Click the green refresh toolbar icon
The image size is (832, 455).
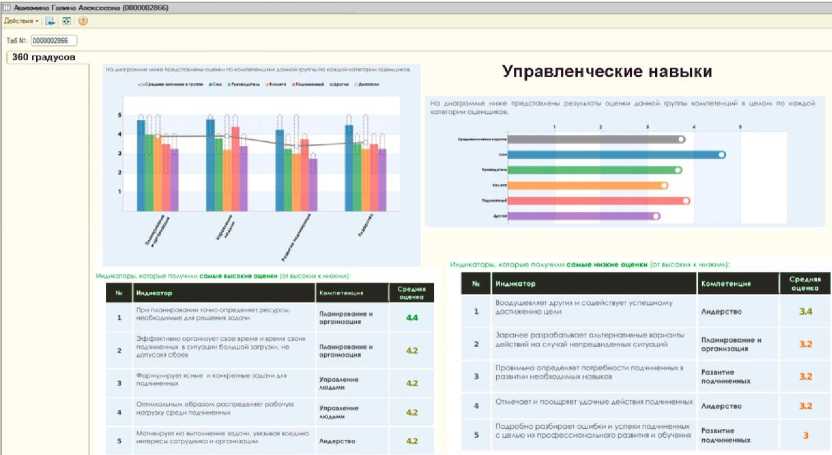tap(66, 21)
